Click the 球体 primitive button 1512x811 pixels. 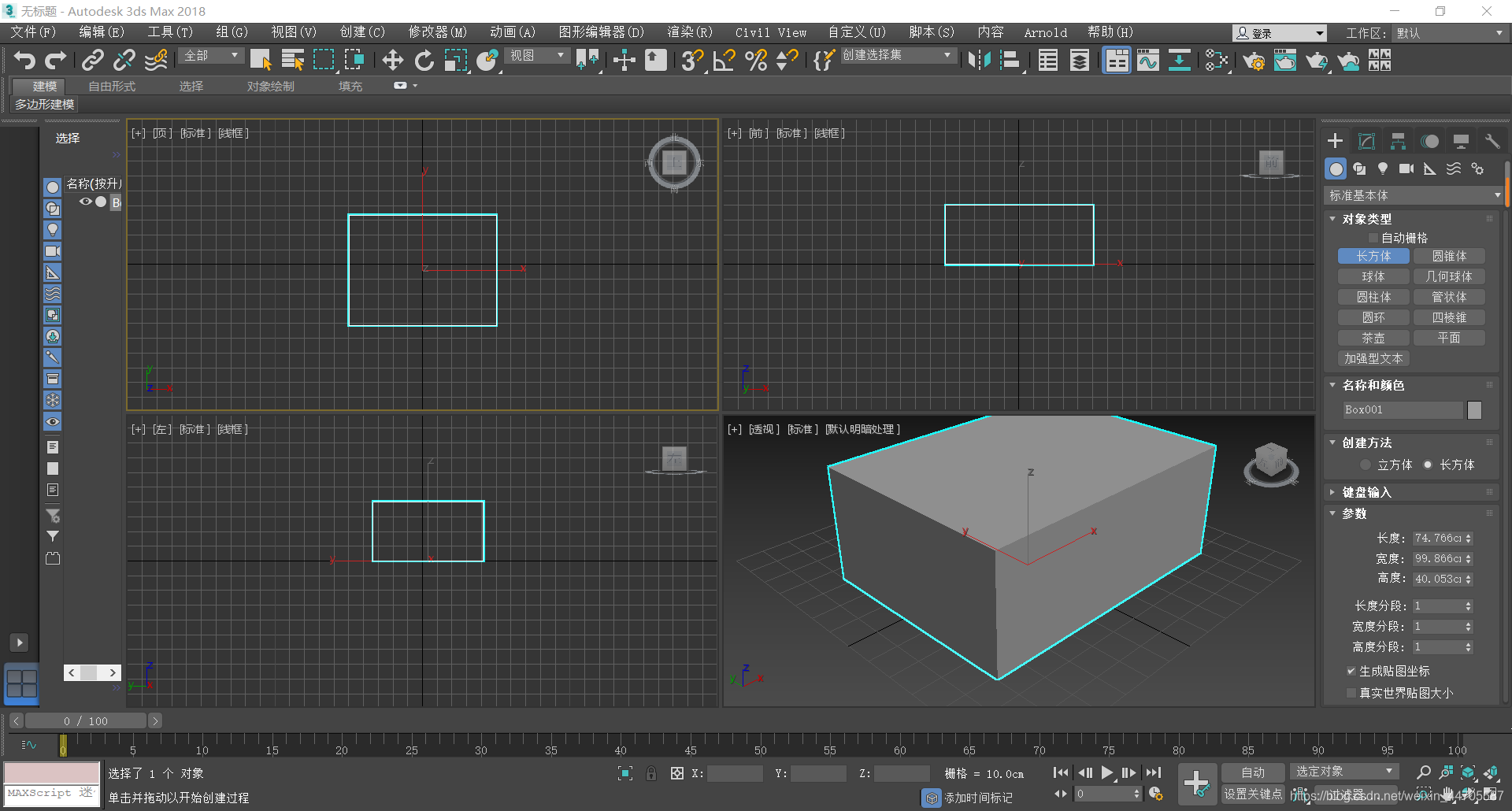click(x=1373, y=276)
